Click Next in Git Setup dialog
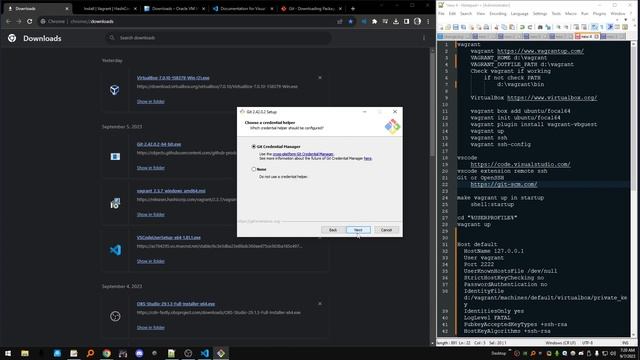The width and height of the screenshot is (640, 360). point(358,230)
